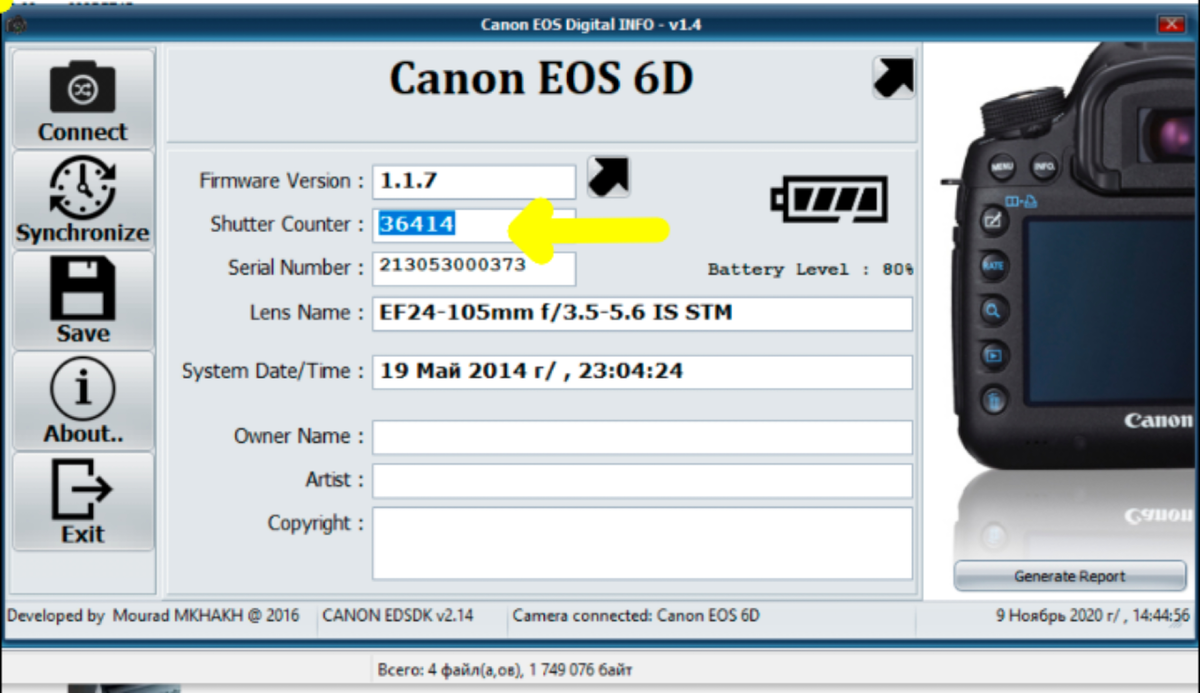Click 'CANON EDSDK v2.14' status entry

(398, 616)
